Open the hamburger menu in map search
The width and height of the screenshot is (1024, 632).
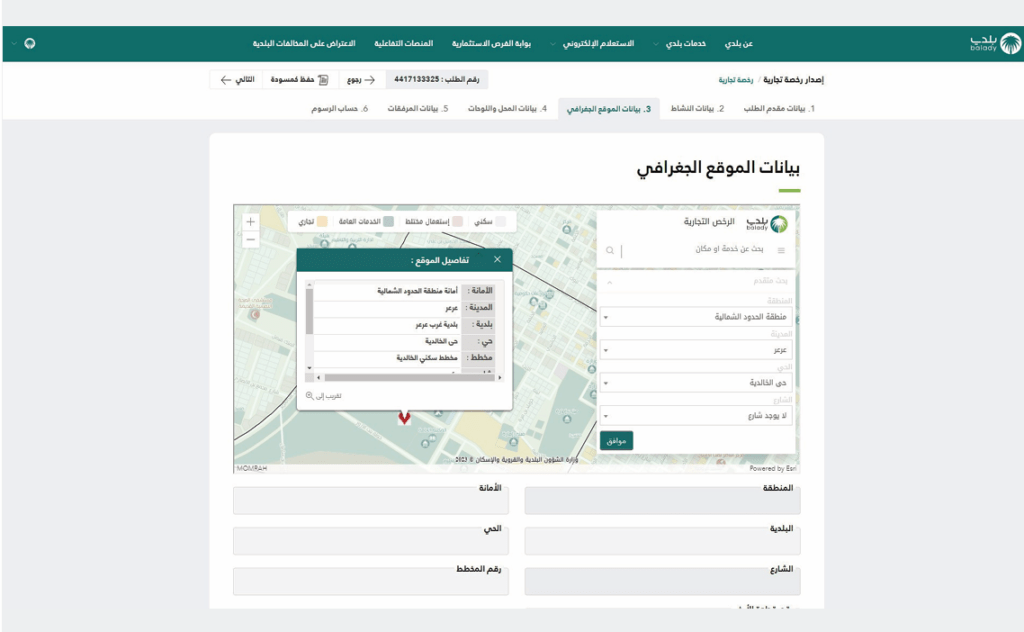pyautogui.click(x=781, y=251)
